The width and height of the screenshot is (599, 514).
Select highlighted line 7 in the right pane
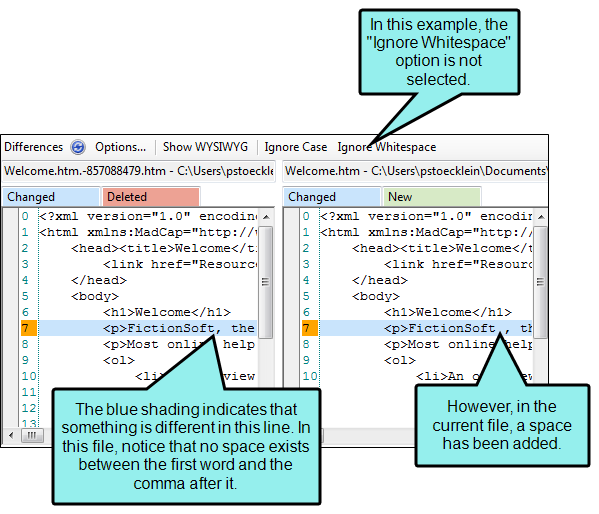coord(425,328)
